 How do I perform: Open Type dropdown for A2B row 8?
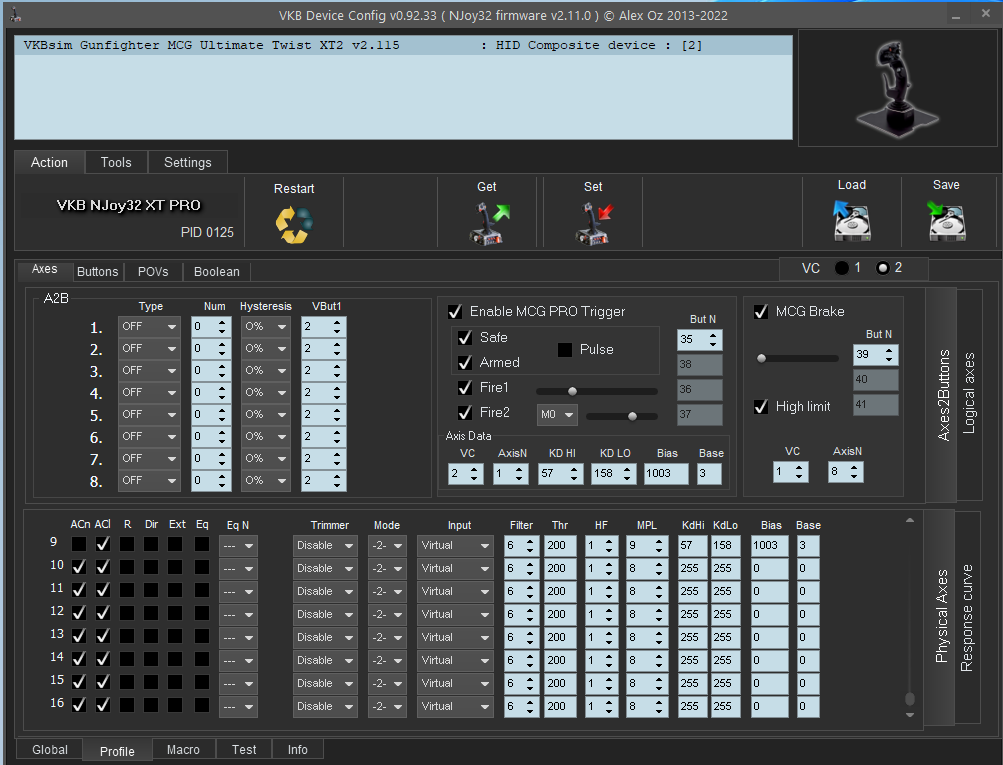148,481
